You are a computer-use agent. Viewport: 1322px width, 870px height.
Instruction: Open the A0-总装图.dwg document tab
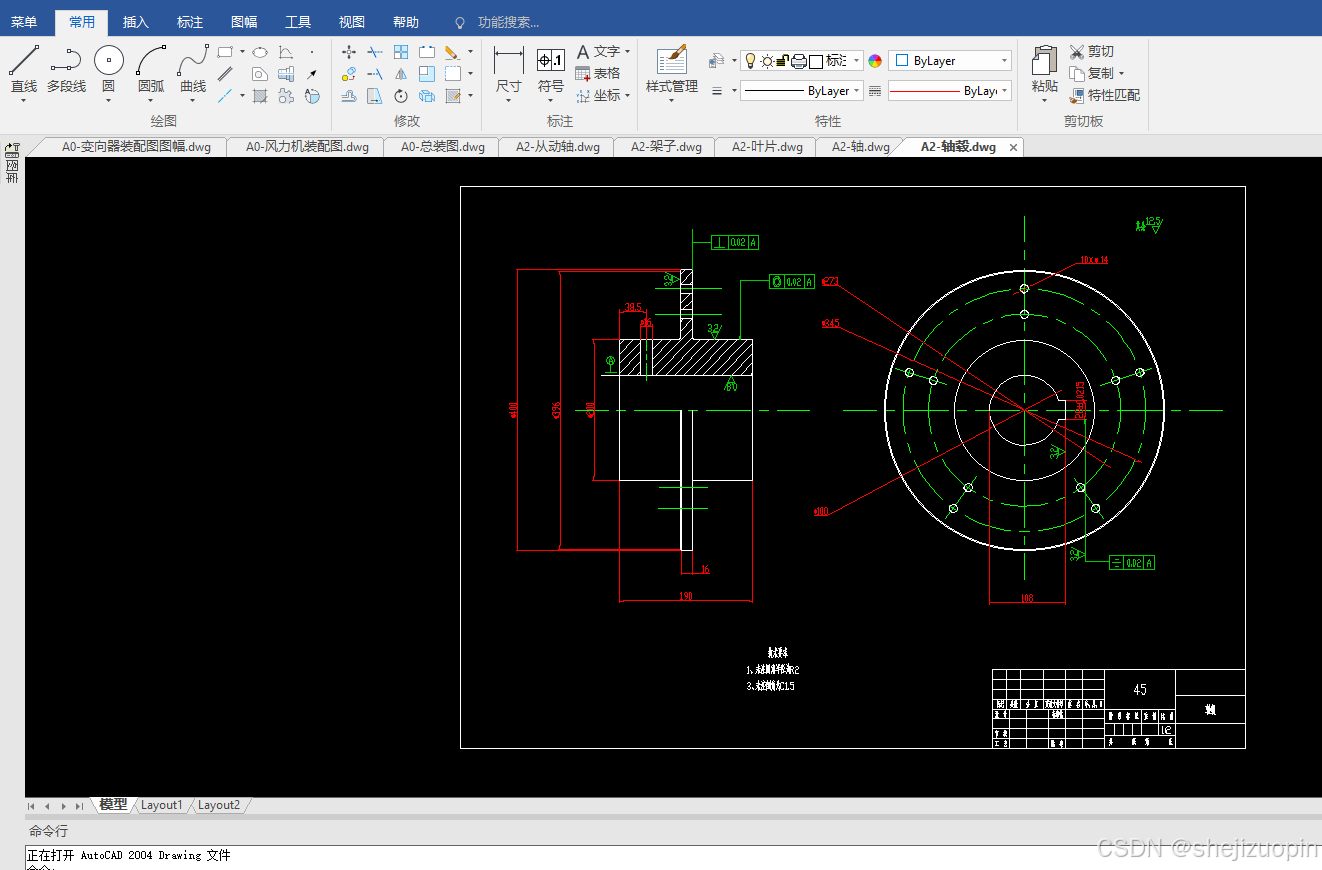[443, 146]
